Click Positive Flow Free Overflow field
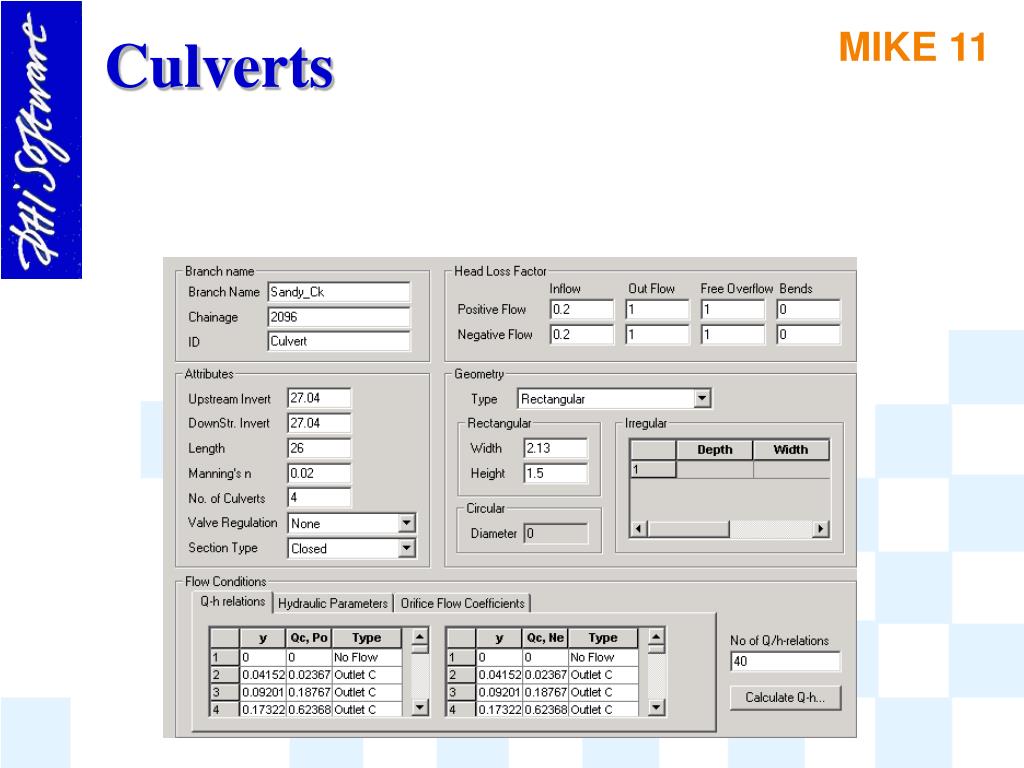This screenshot has width=1024, height=768. click(x=733, y=310)
